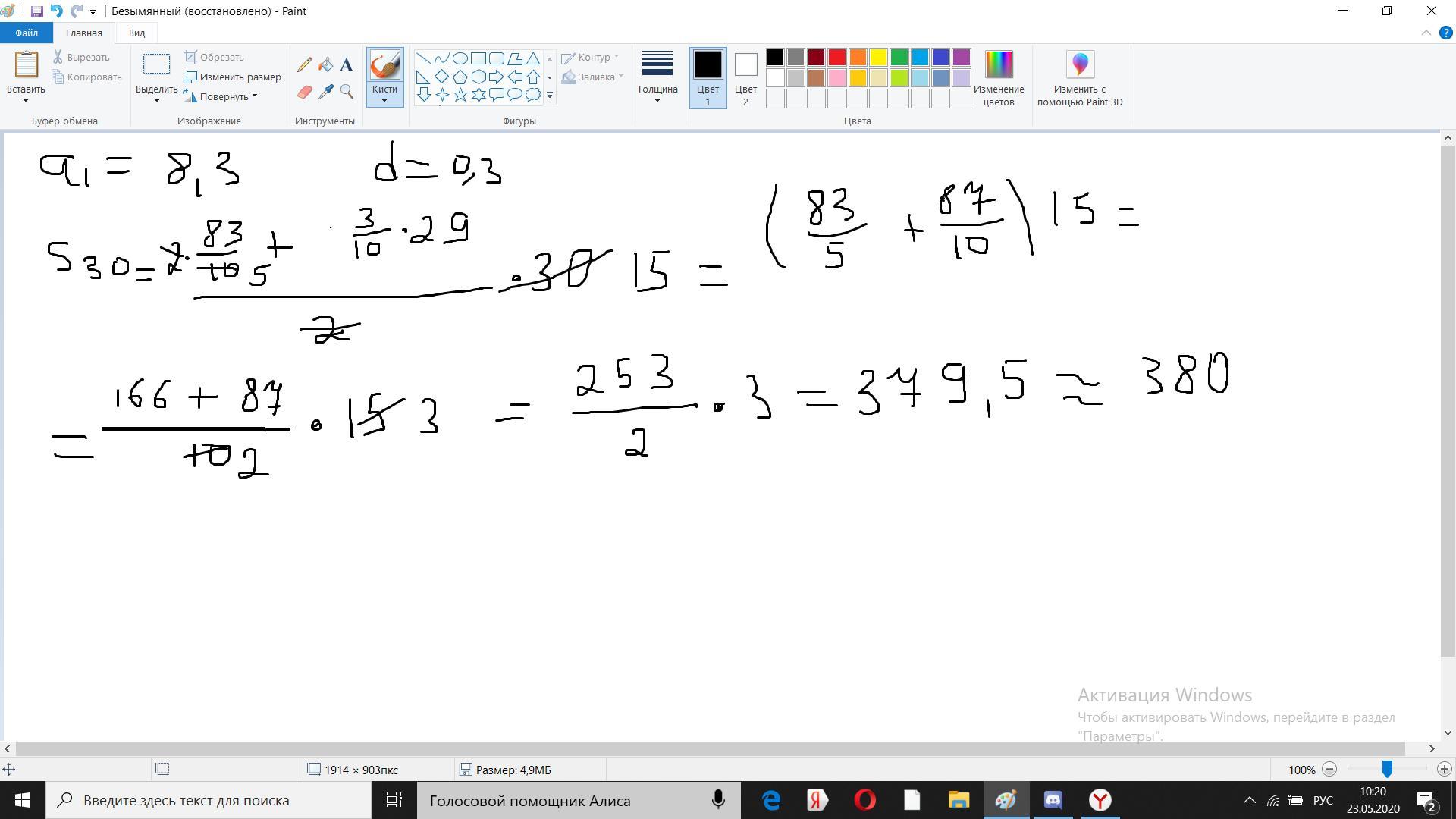Select the Eraser tool
1456x819 pixels.
pos(304,92)
